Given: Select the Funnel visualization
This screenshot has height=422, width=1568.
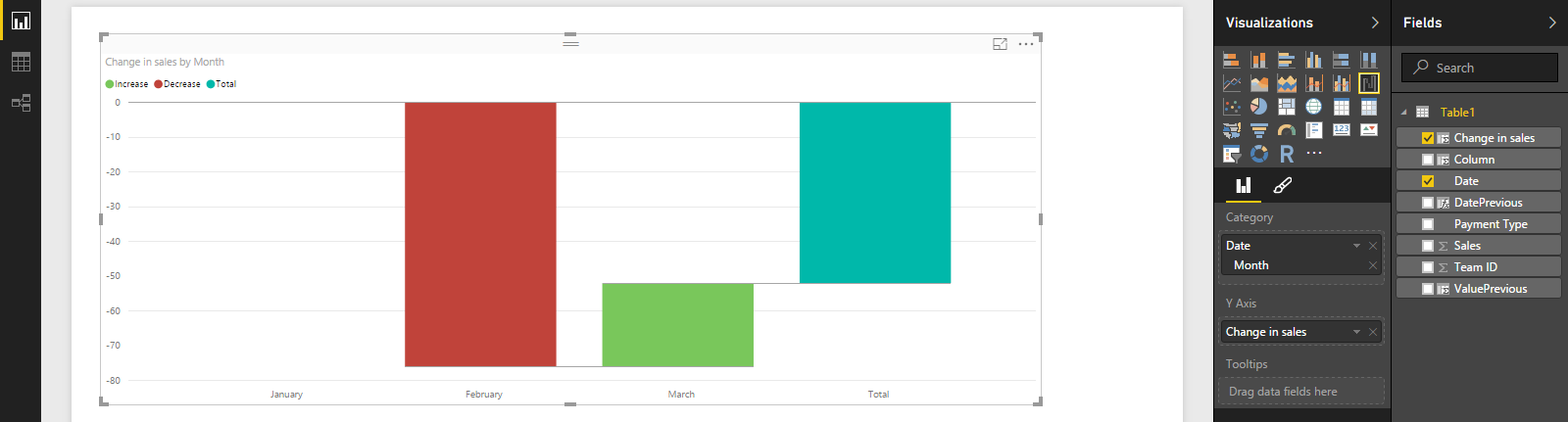Looking at the screenshot, I should click(1259, 130).
